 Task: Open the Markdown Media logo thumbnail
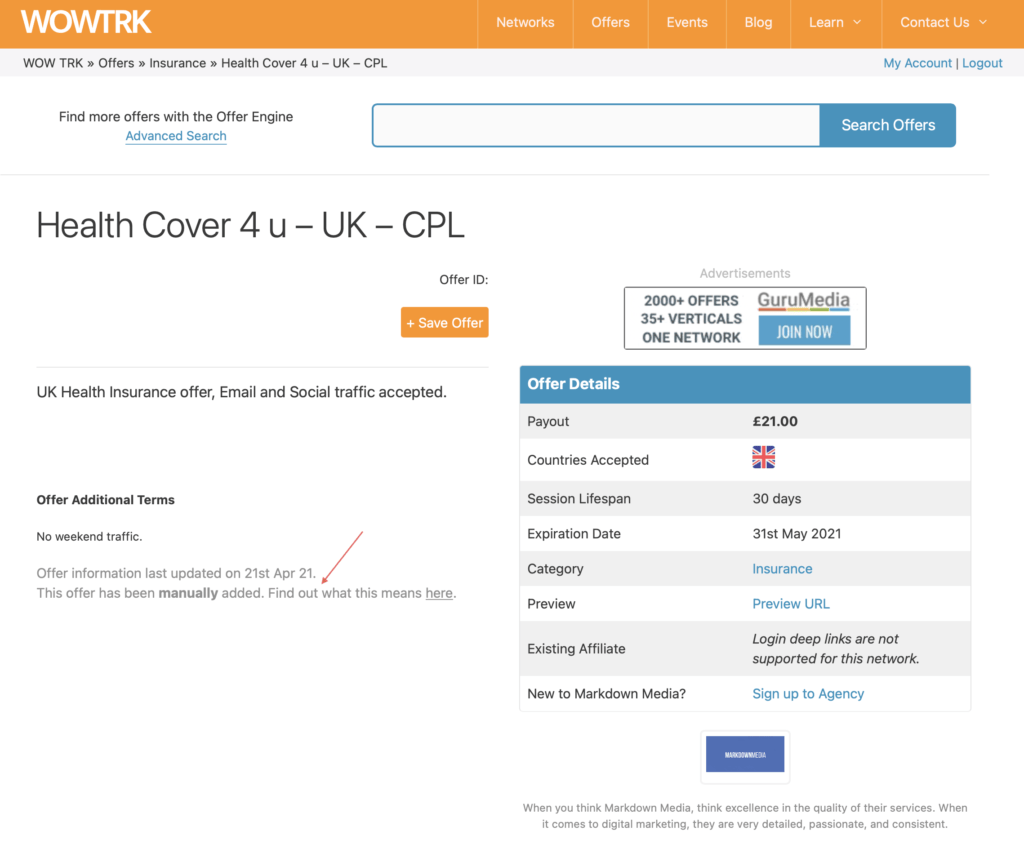coord(745,756)
